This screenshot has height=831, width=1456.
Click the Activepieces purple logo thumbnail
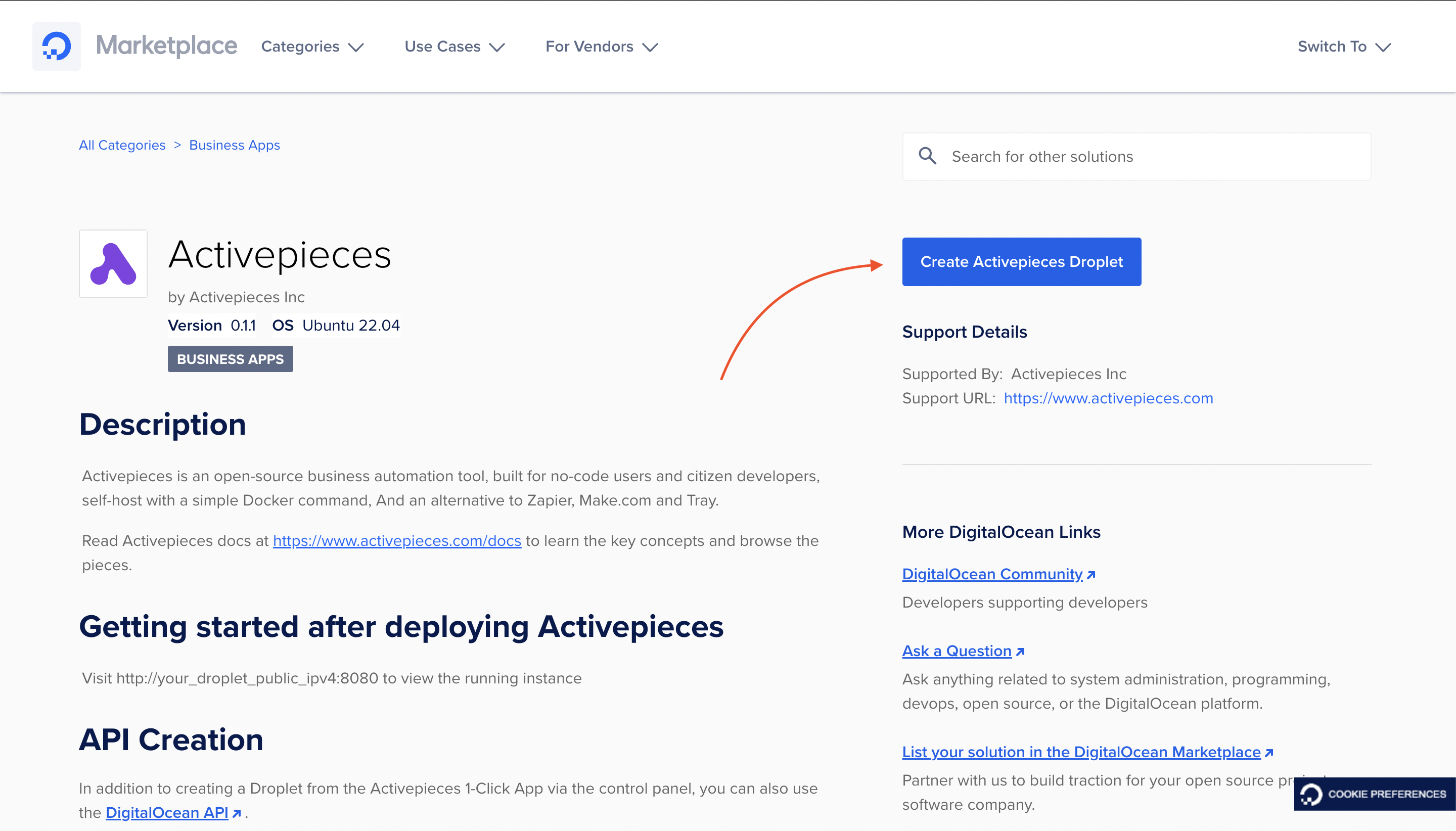tap(113, 264)
